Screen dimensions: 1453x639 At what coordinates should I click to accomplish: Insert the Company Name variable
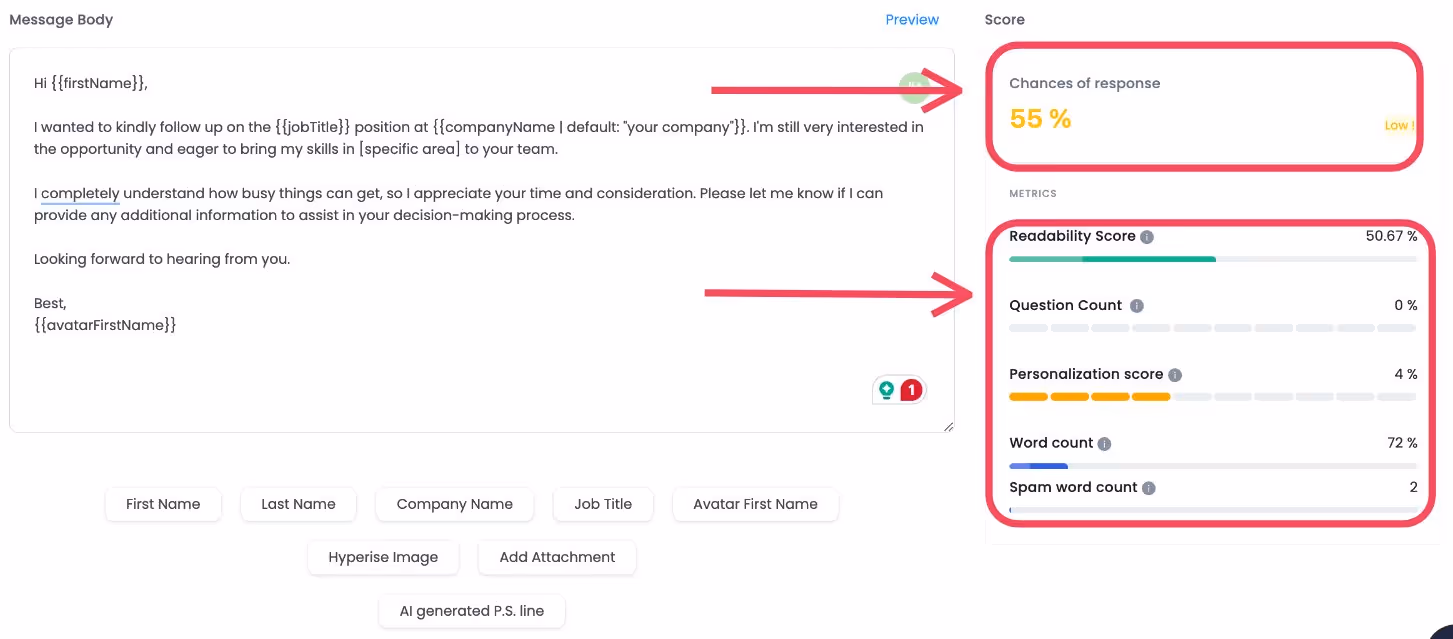click(x=454, y=504)
